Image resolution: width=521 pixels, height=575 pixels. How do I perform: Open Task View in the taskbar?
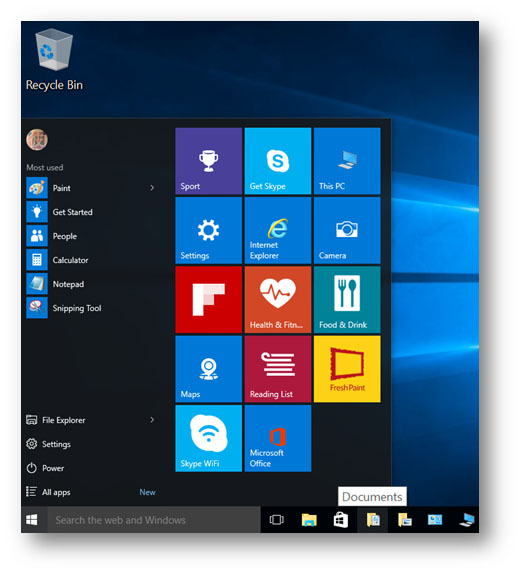[x=276, y=520]
